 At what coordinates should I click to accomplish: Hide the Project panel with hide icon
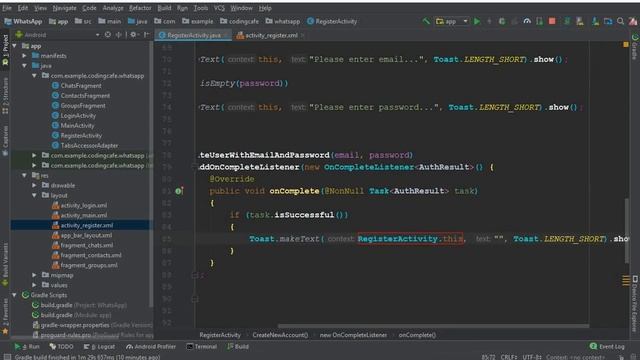[147, 35]
